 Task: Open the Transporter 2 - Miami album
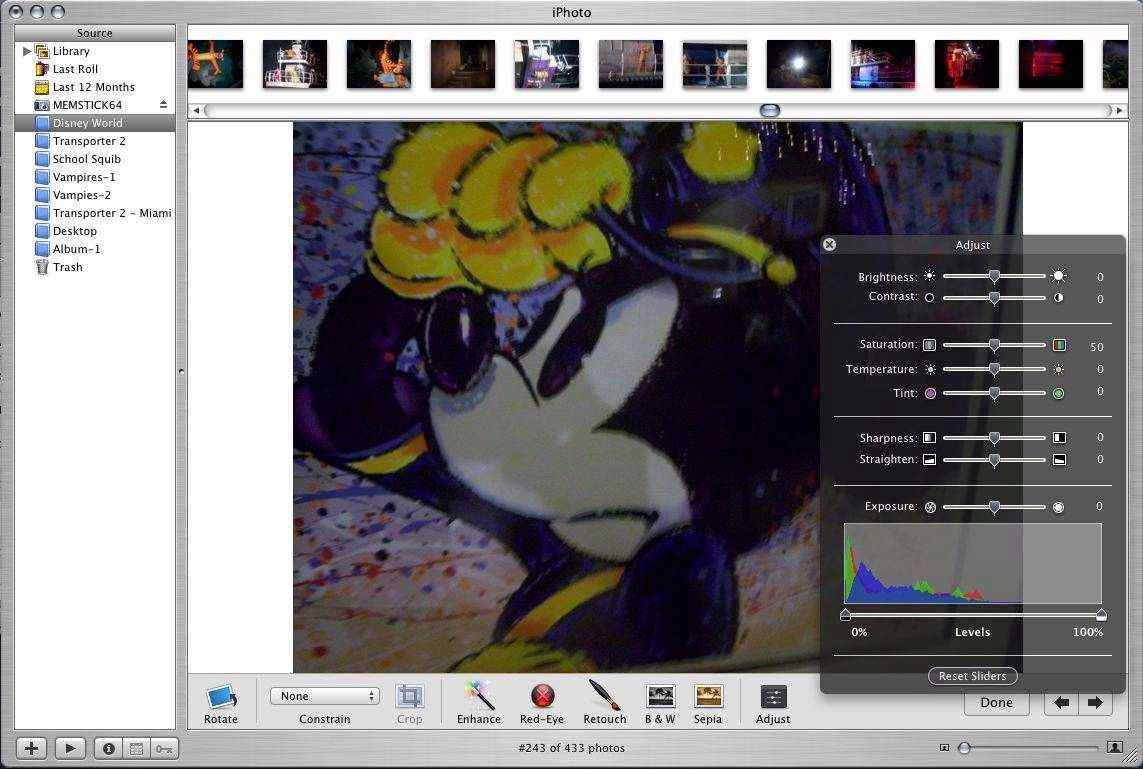coord(95,213)
